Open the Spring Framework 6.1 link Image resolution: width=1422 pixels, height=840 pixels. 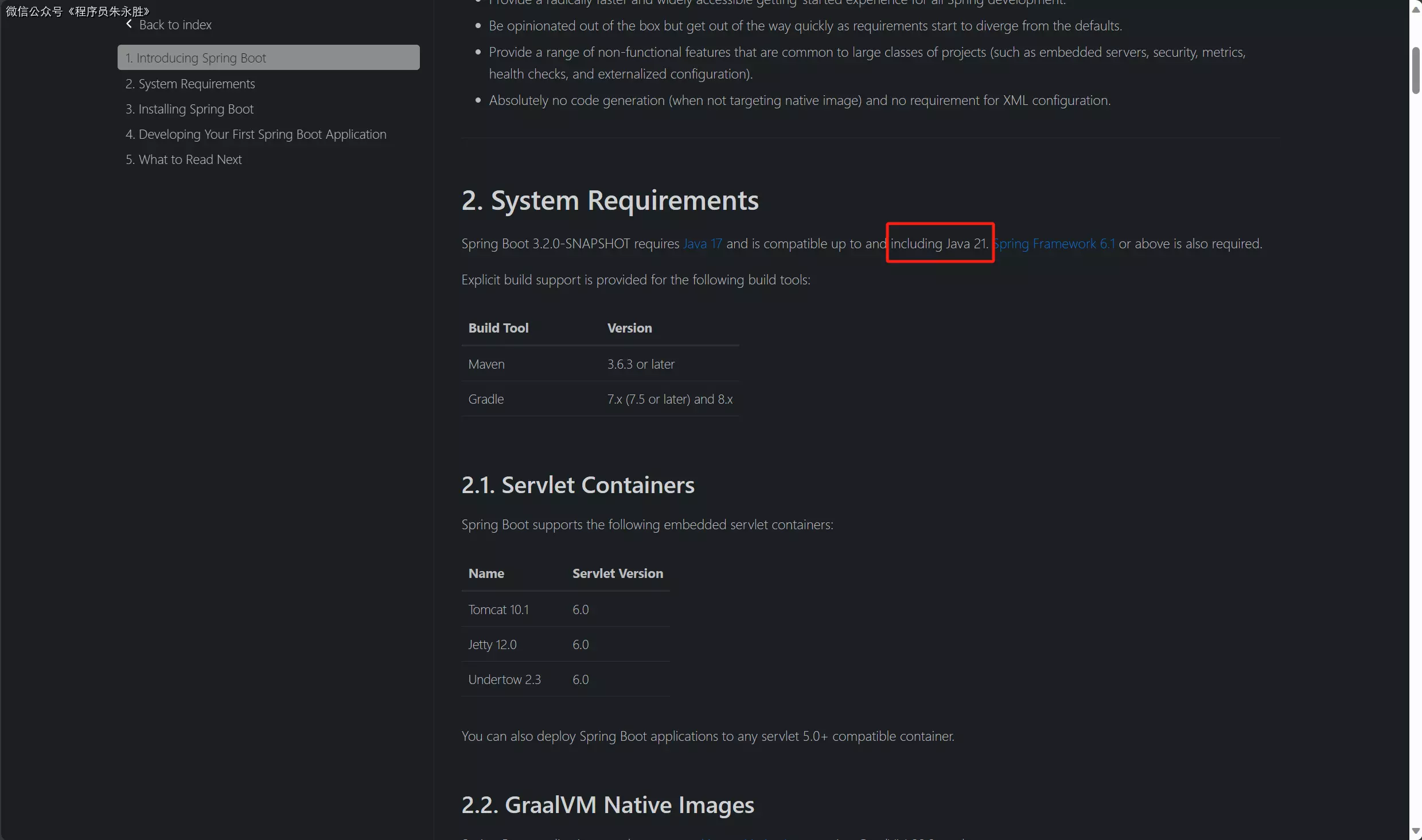point(1054,244)
